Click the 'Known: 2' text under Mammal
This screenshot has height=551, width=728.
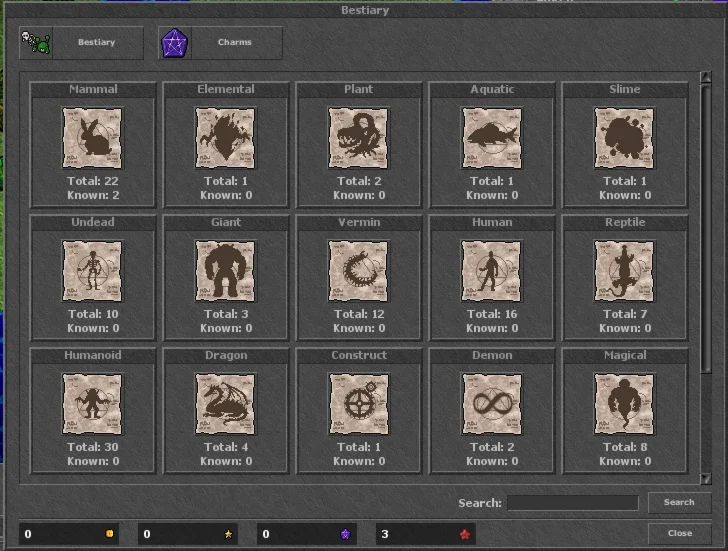pyautogui.click(x=93, y=195)
